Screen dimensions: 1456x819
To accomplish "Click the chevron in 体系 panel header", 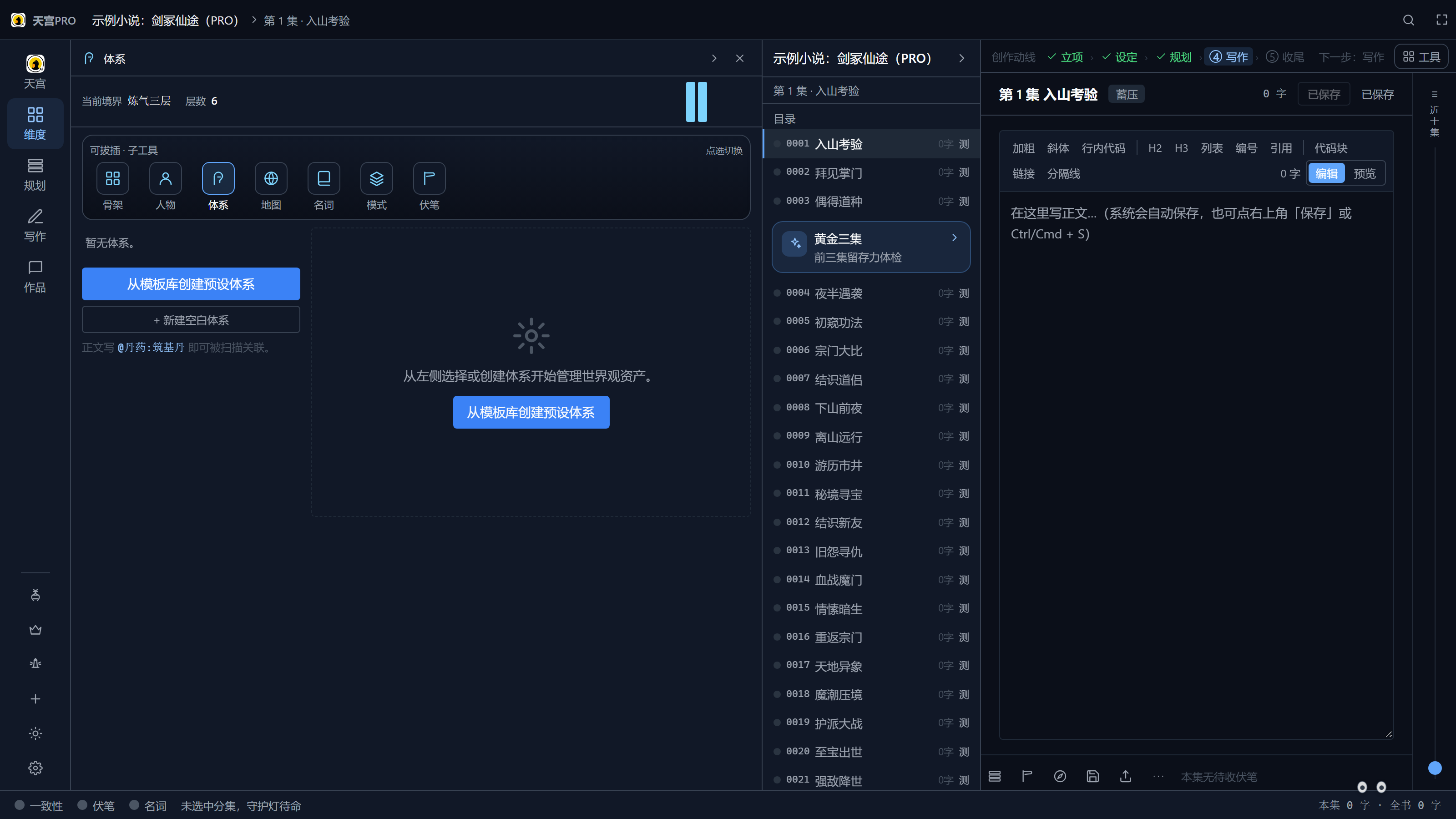I will pyautogui.click(x=714, y=58).
